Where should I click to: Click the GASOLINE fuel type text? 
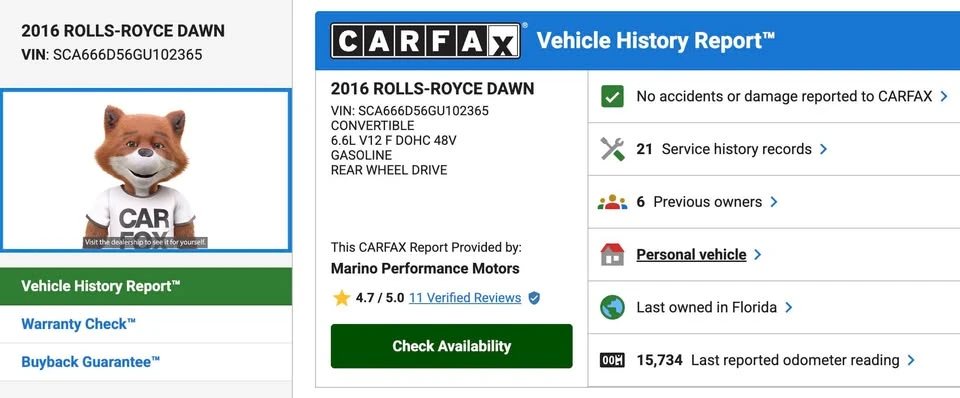click(x=361, y=156)
